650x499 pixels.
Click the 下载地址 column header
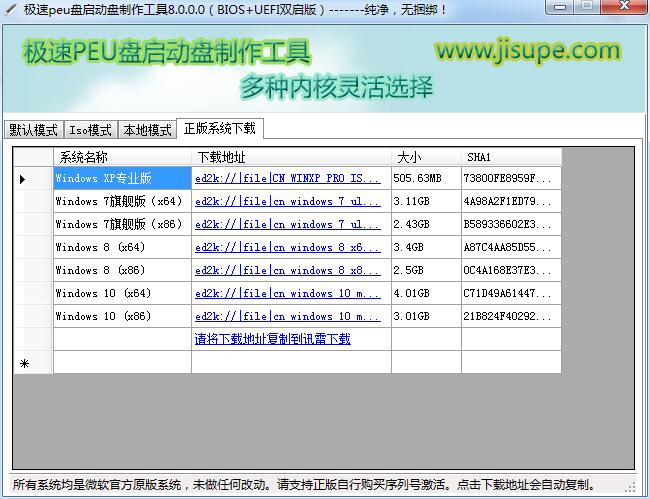tap(291, 157)
